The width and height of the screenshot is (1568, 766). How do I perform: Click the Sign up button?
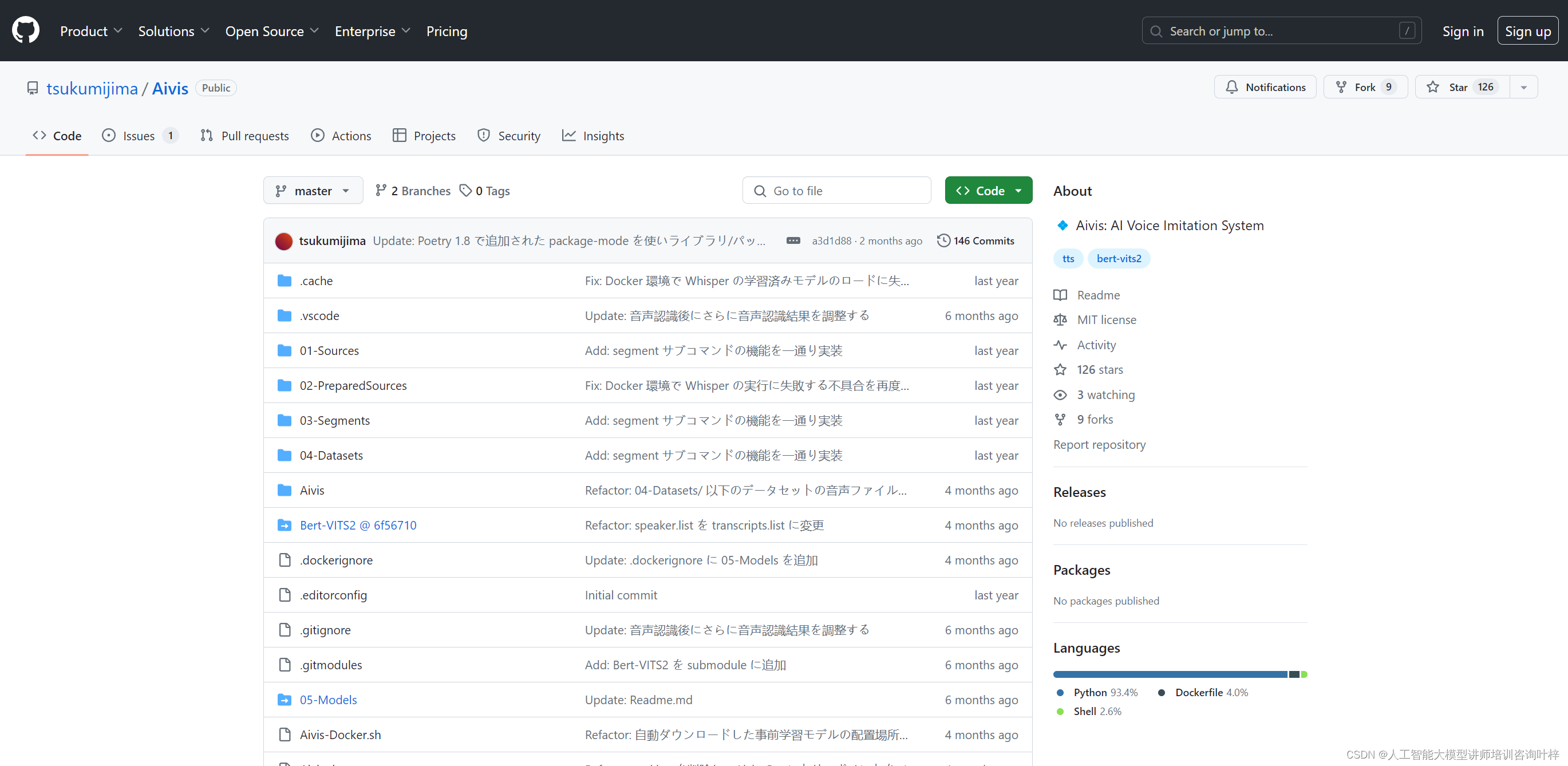coord(1527,31)
